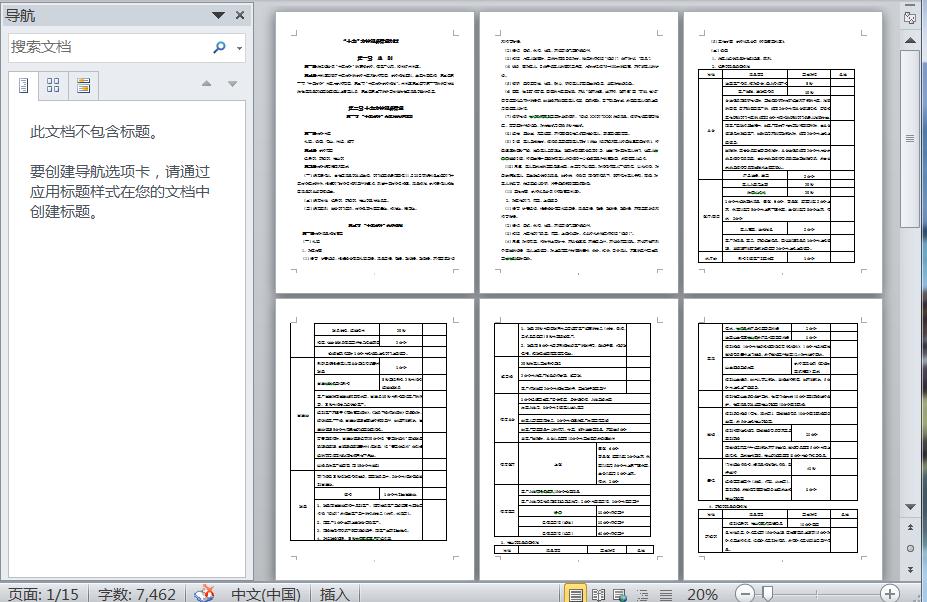Switch to Draft view icon
Image resolution: width=927 pixels, height=602 pixels.
[x=666, y=594]
